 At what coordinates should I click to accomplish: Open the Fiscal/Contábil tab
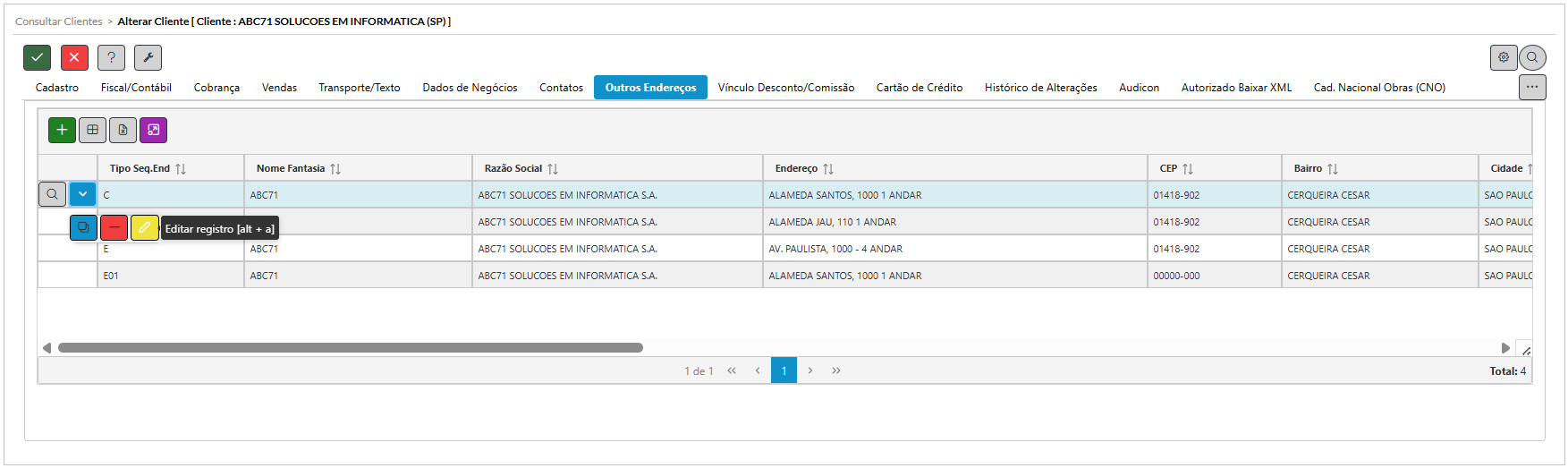click(136, 88)
